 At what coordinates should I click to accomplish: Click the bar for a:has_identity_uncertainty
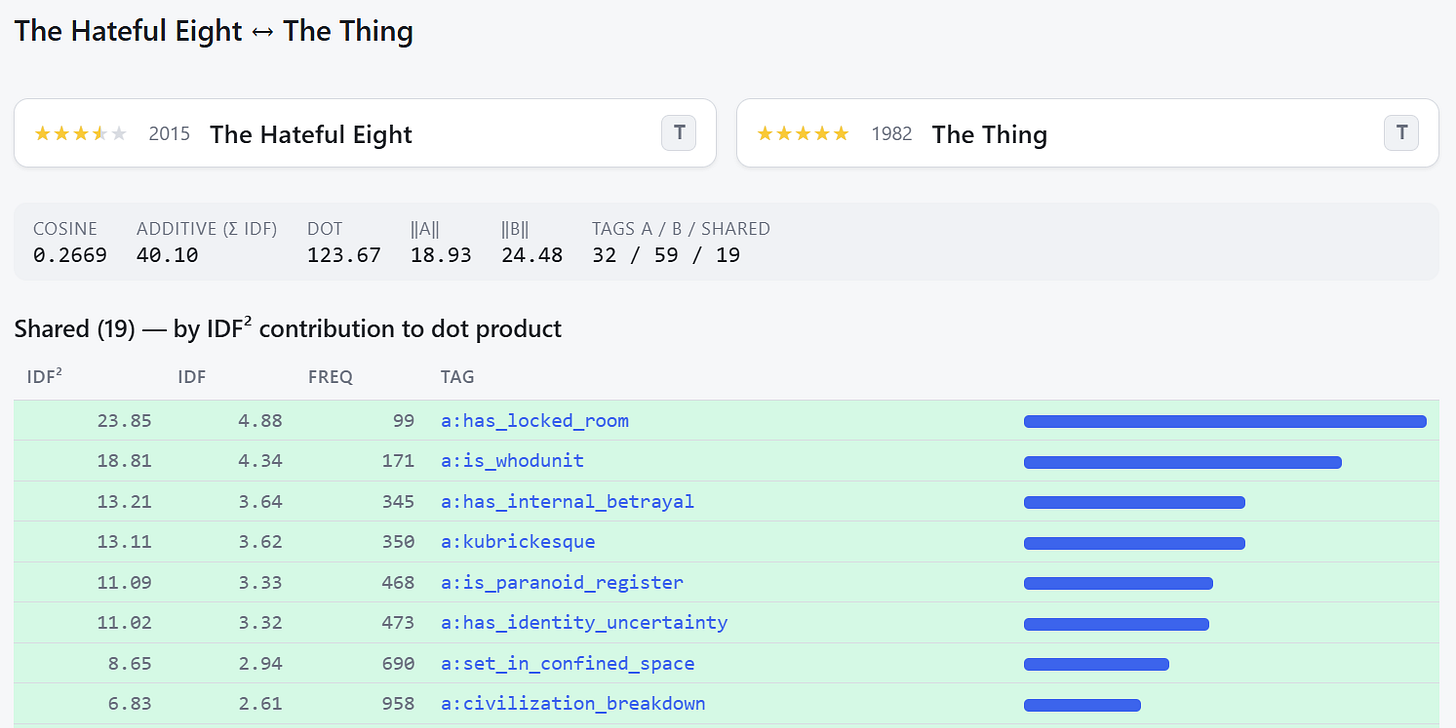[1116, 624]
